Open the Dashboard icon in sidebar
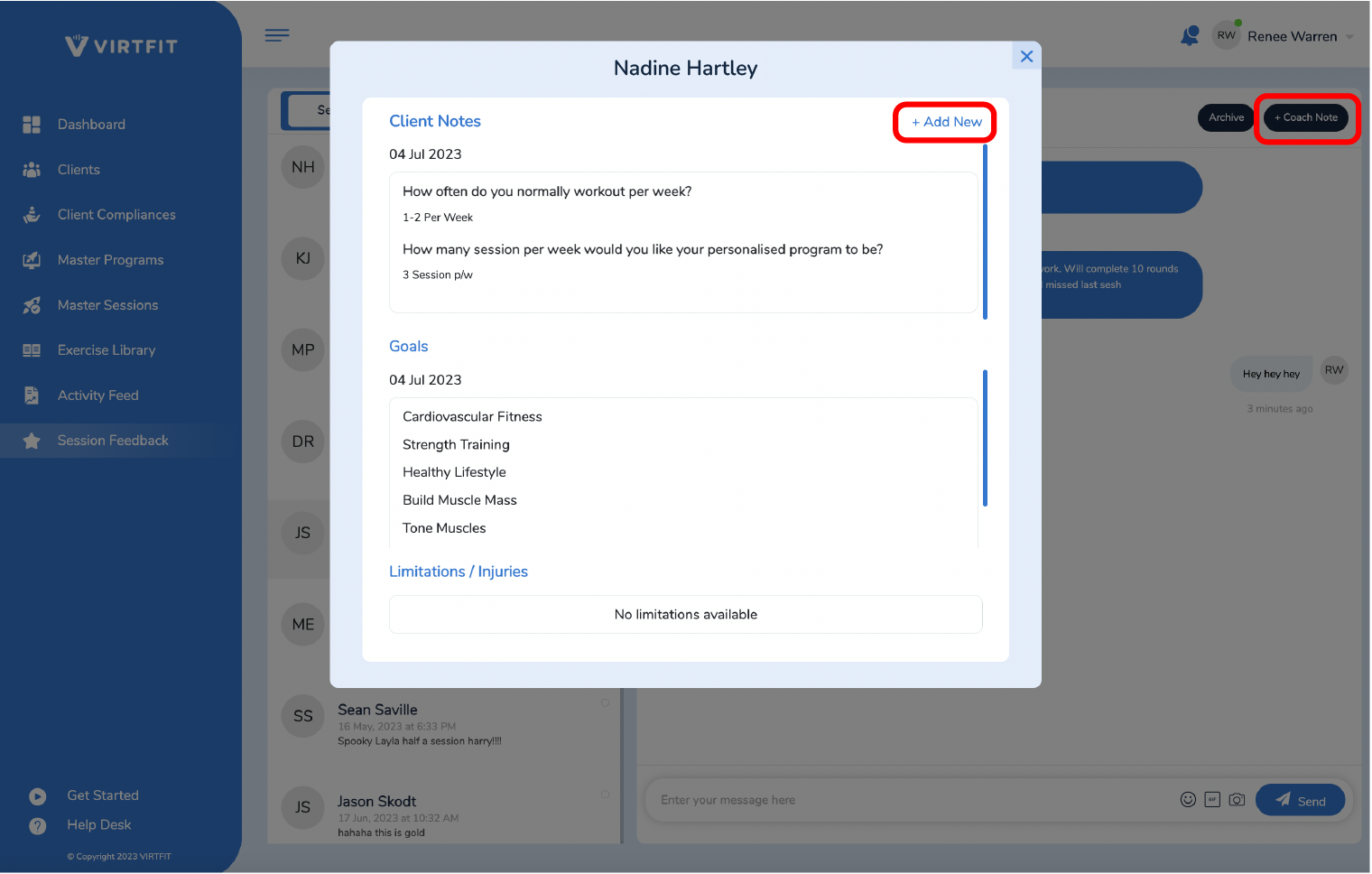Screen dimensions: 1372x874 pyautogui.click(x=32, y=125)
